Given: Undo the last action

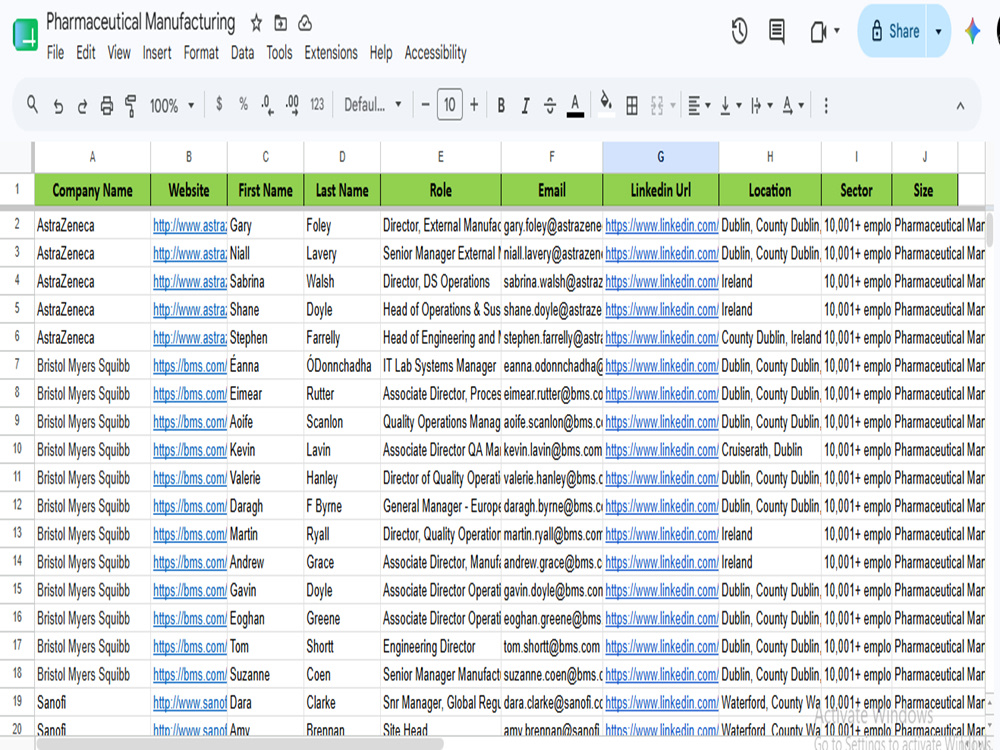Looking at the screenshot, I should [58, 106].
